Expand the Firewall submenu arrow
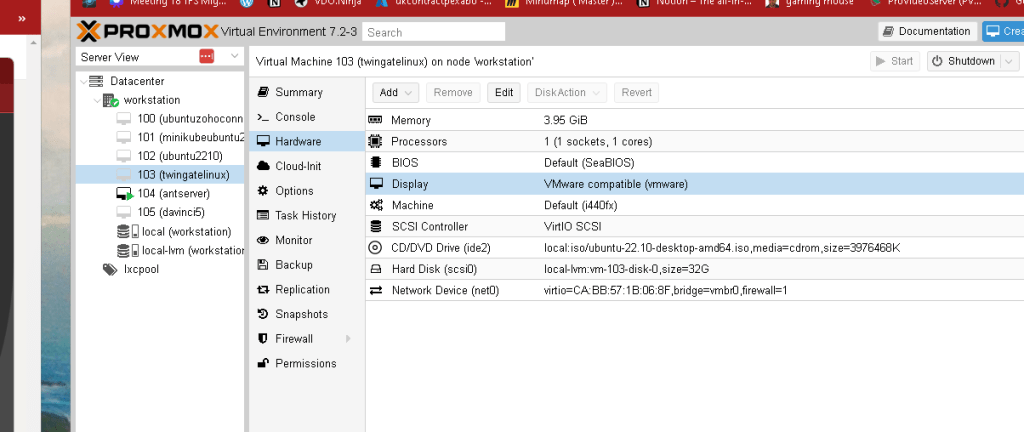The image size is (1024, 432). 348,339
